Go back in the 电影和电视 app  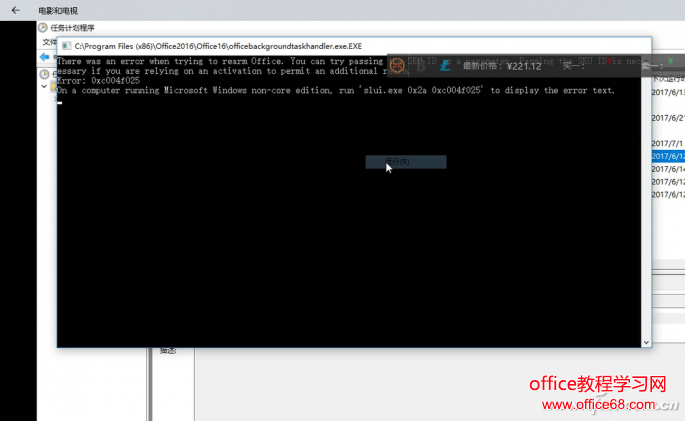(15, 10)
